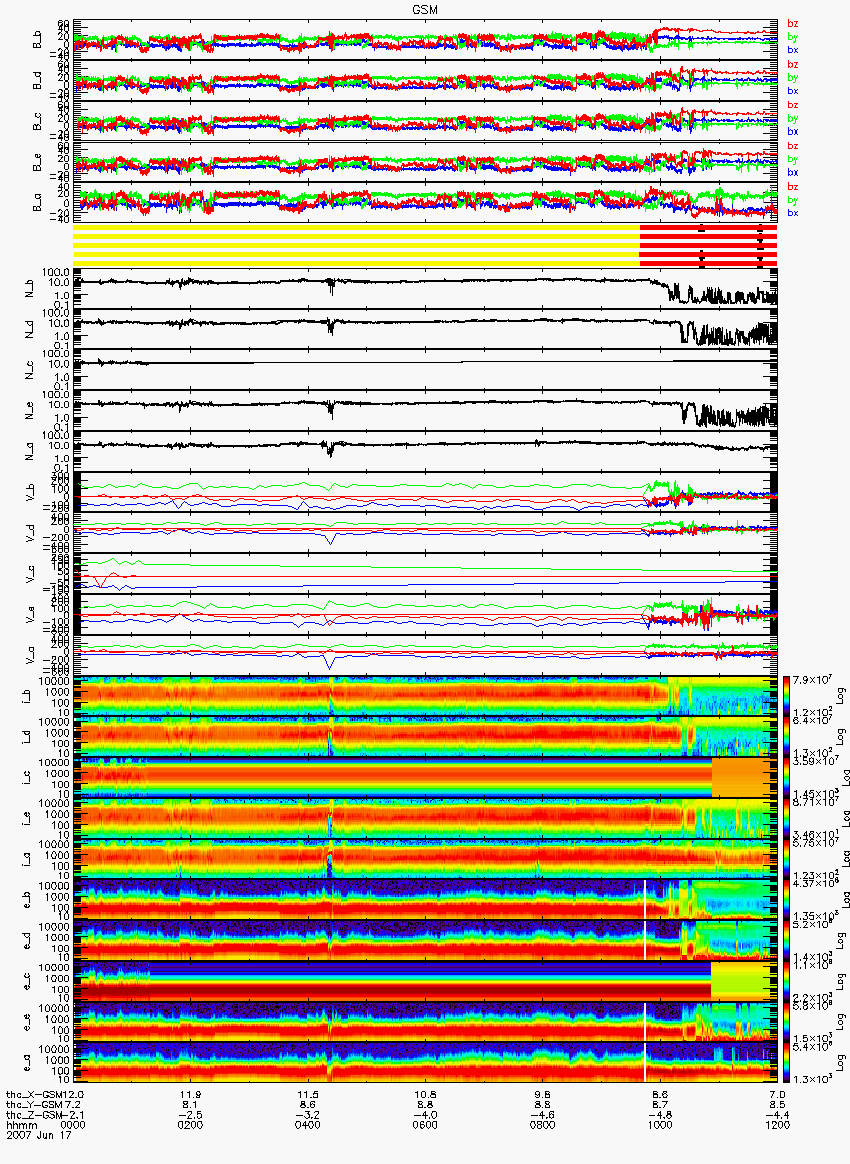Viewport: 850px width, 1164px height.
Task: Click the e_c spectrogram axis label
Action: coord(27,981)
